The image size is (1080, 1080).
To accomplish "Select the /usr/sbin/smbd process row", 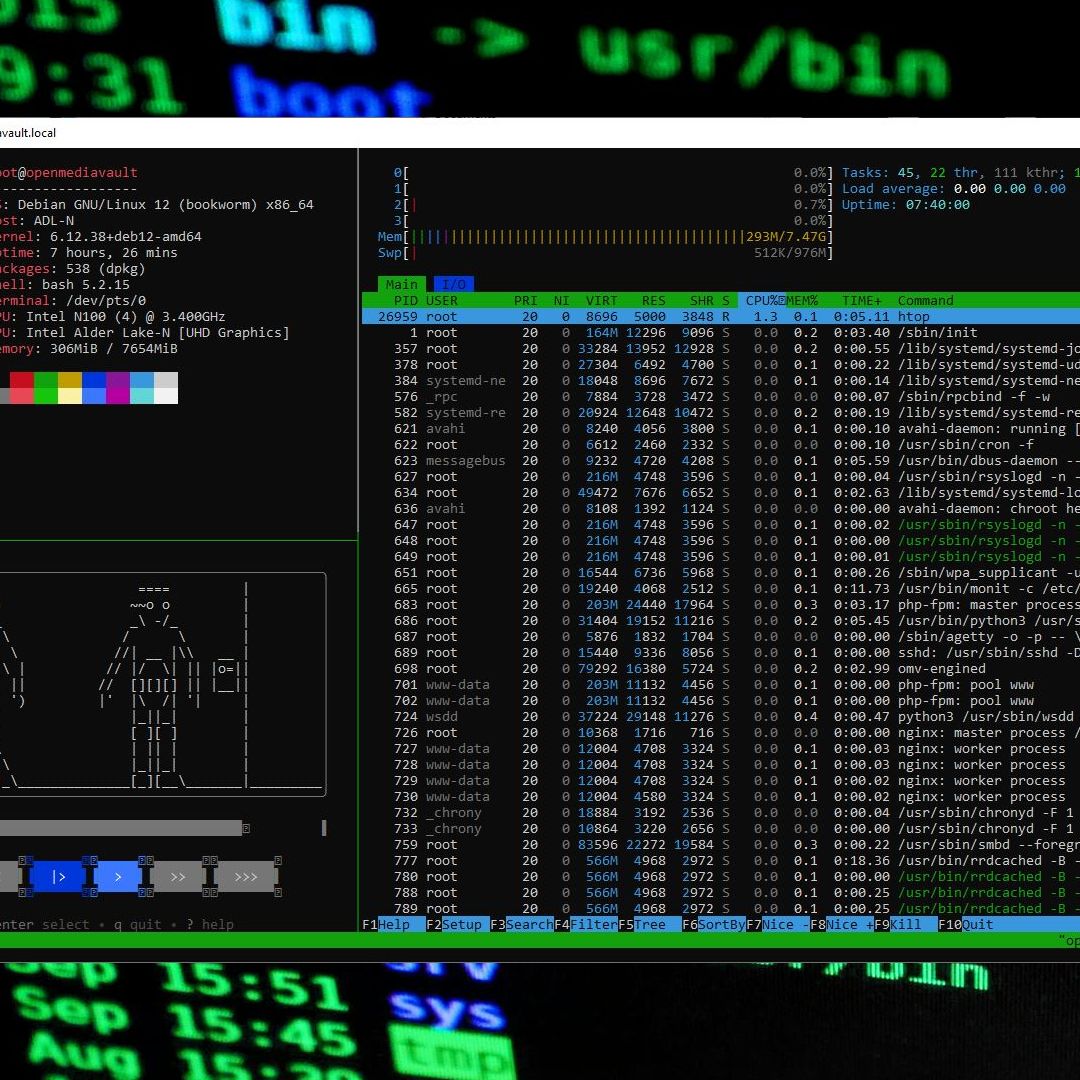I will (720, 844).
